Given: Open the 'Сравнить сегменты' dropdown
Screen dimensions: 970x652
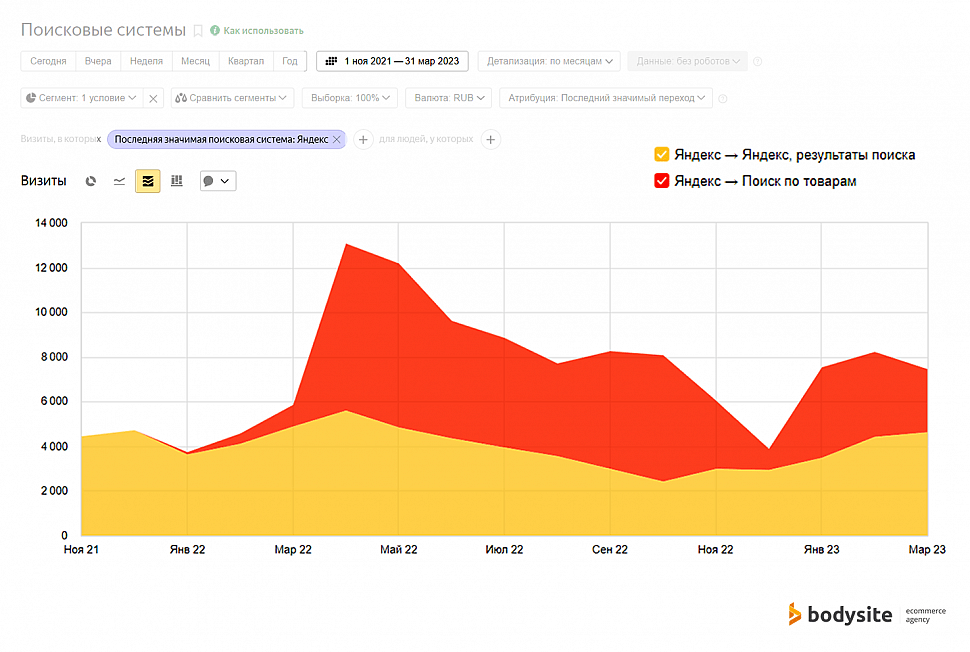Looking at the screenshot, I should point(231,98).
